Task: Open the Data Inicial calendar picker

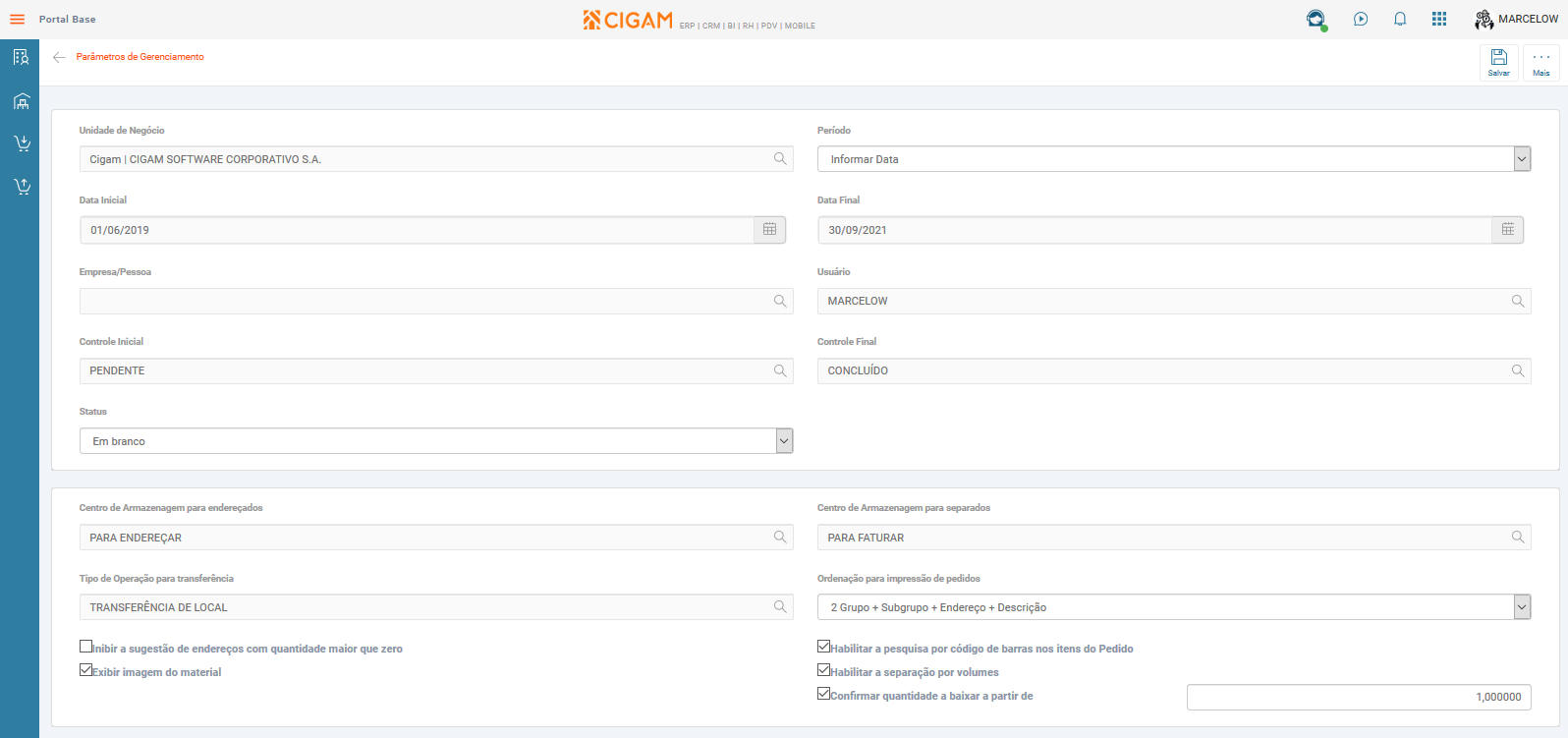Action: point(769,230)
